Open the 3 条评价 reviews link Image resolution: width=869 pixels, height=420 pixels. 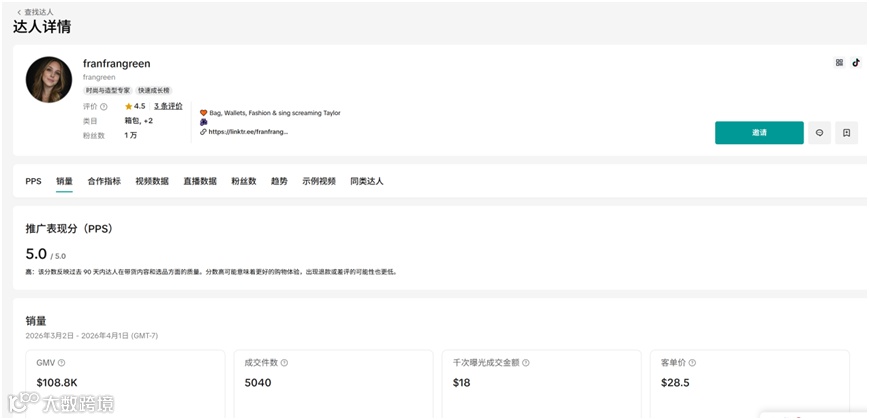[168, 106]
